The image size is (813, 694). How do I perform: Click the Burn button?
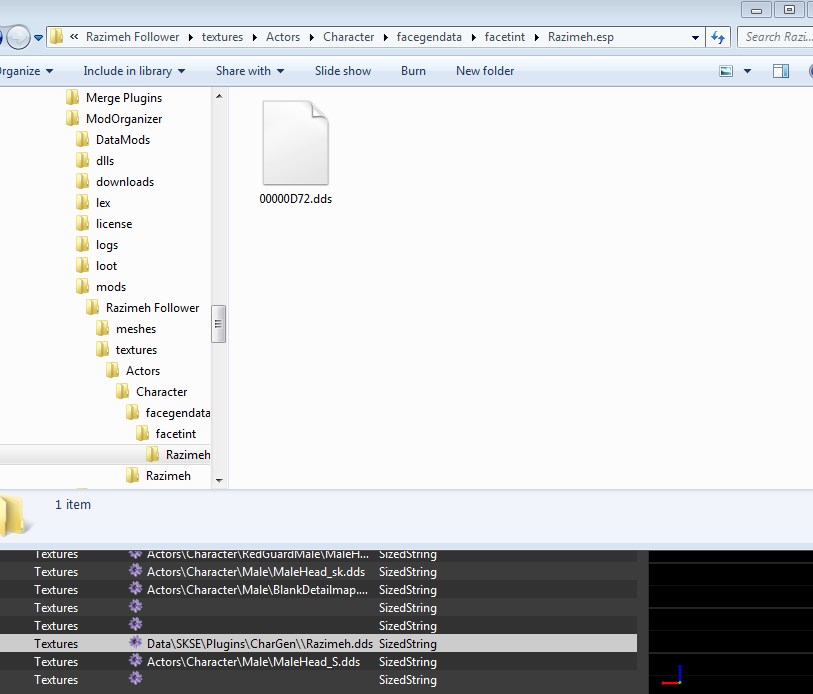click(413, 71)
